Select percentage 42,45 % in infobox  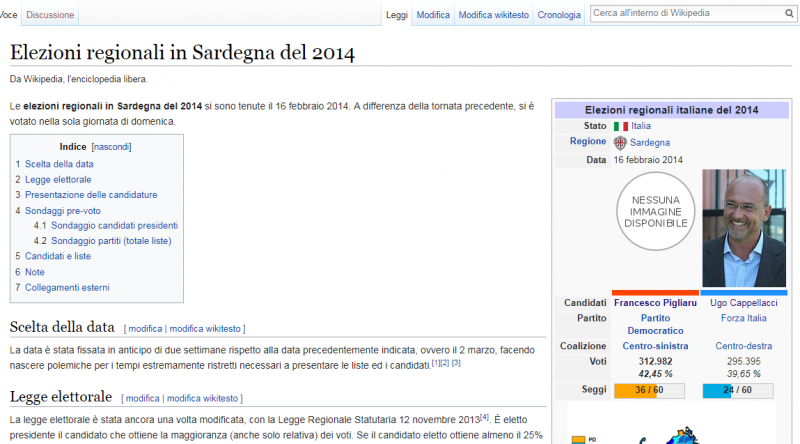pos(655,374)
